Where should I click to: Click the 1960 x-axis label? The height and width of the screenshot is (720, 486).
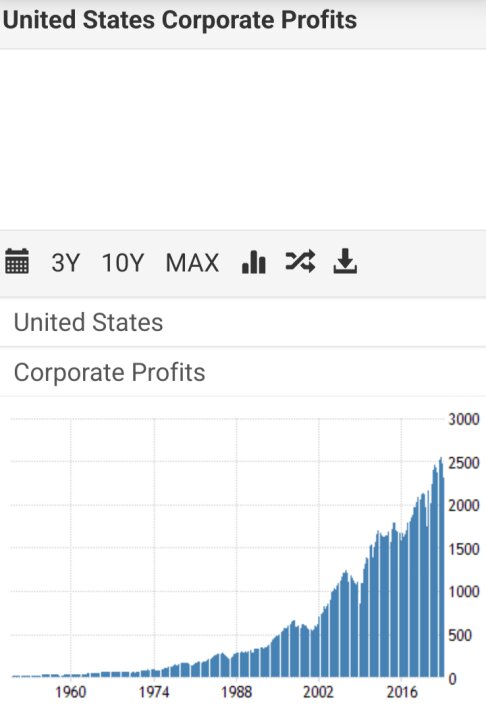pyautogui.click(x=71, y=692)
